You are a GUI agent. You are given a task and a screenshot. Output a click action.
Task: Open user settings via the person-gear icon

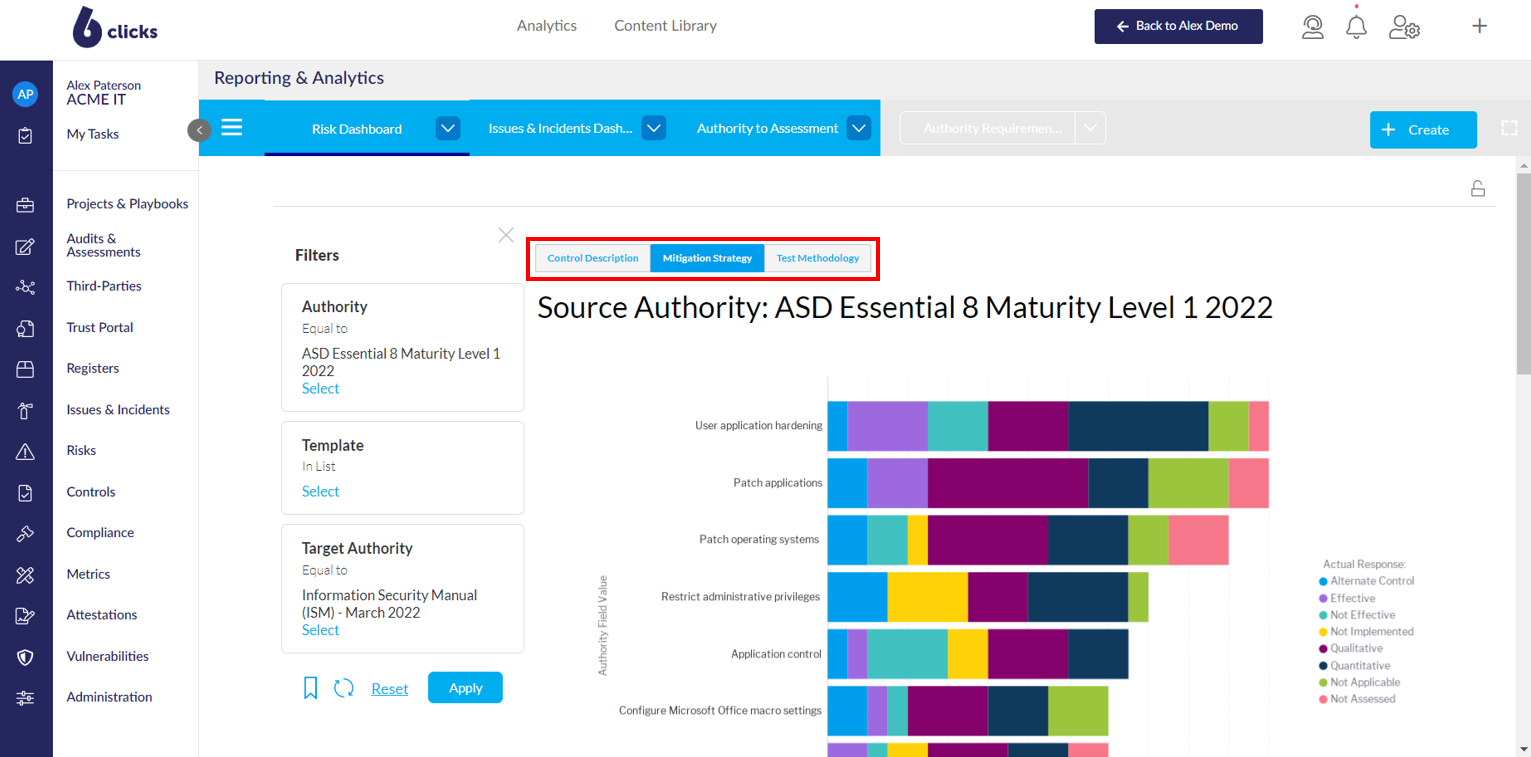coord(1404,29)
